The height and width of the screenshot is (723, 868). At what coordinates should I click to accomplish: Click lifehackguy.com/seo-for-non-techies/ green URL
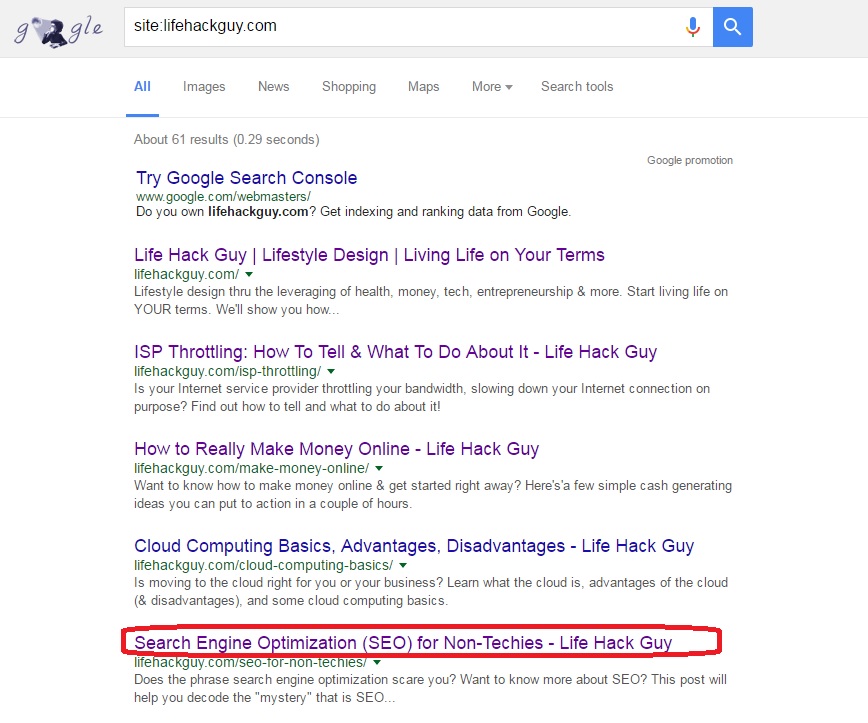[x=250, y=662]
